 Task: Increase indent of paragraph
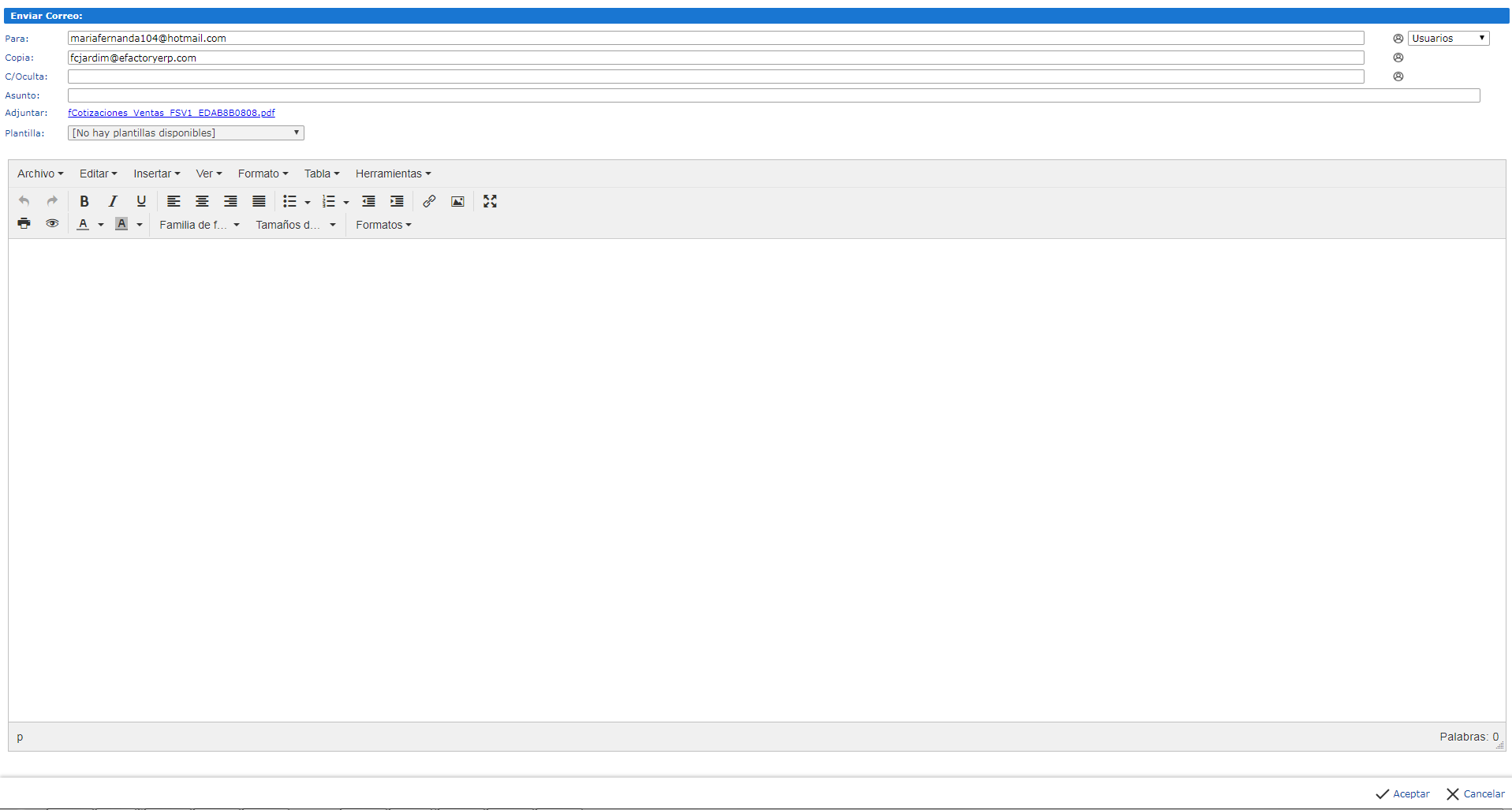coord(397,201)
